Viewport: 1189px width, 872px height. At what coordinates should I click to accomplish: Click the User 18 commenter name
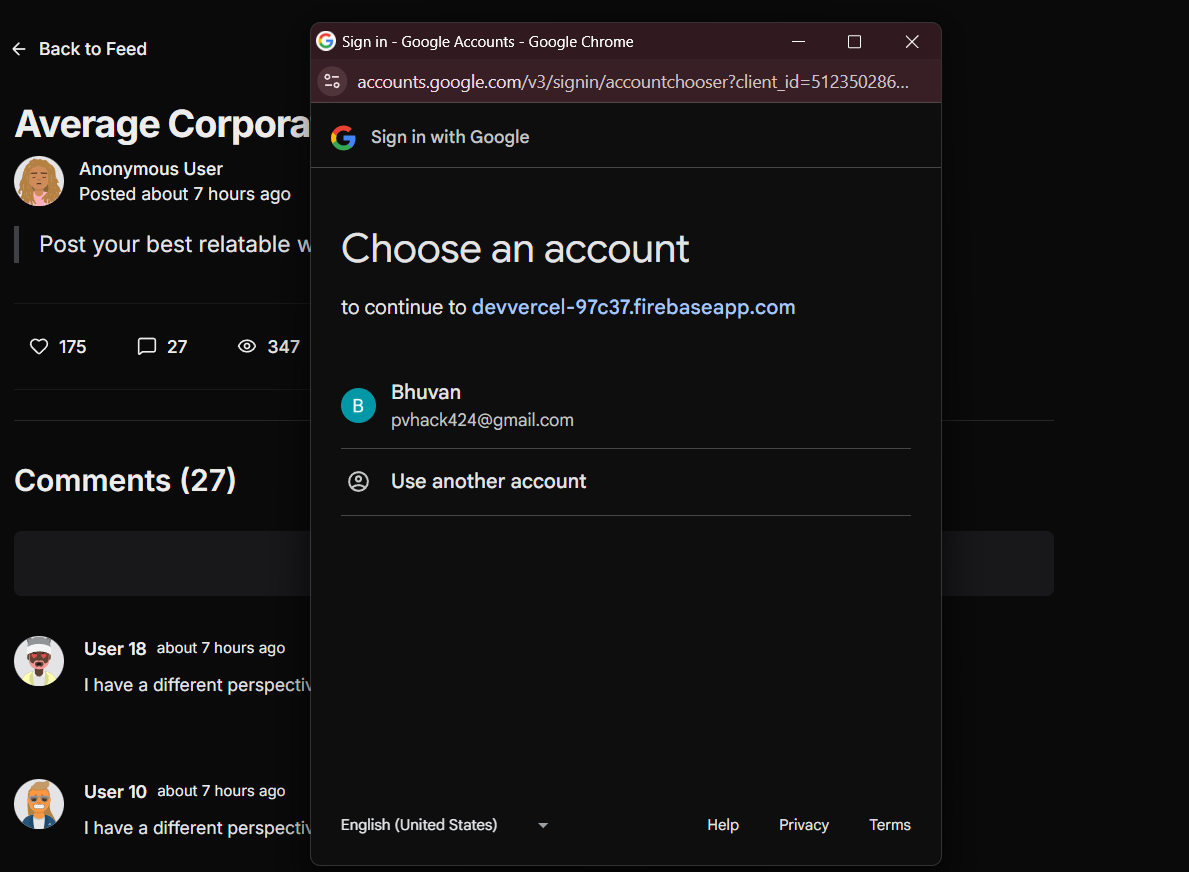pyautogui.click(x=115, y=649)
